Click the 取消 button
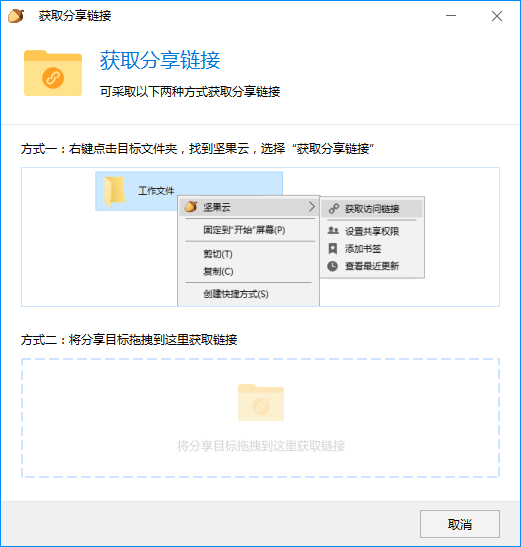Screen dimensions: 521x547 click(460, 524)
